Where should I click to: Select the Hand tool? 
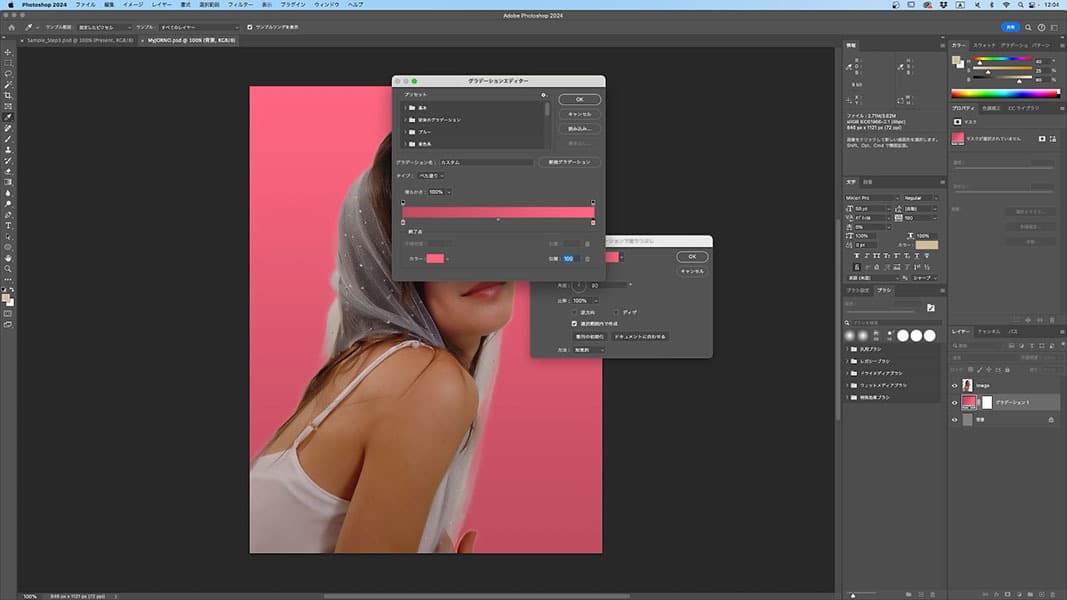(x=8, y=258)
